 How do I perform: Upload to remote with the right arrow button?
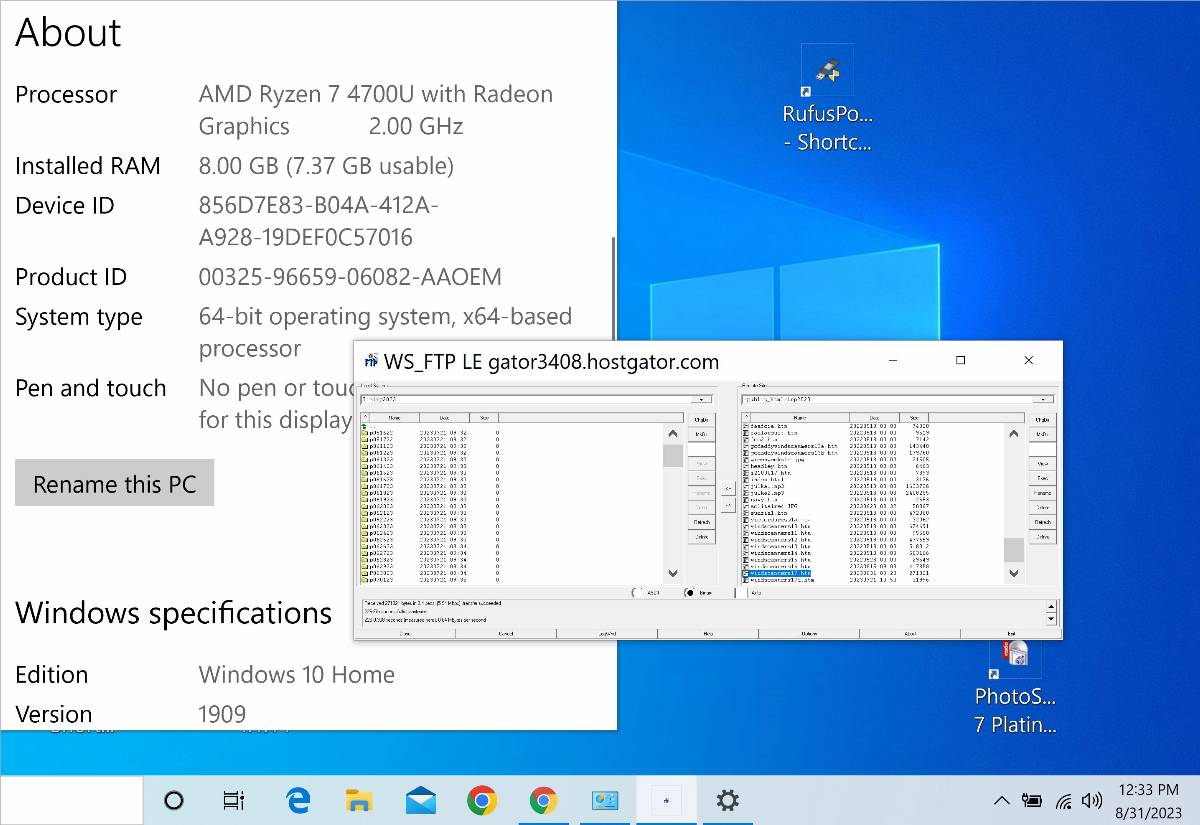point(728,506)
